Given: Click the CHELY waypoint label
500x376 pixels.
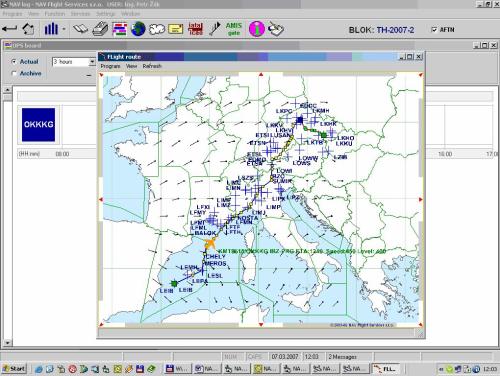Looking at the screenshot, I should (216, 256).
